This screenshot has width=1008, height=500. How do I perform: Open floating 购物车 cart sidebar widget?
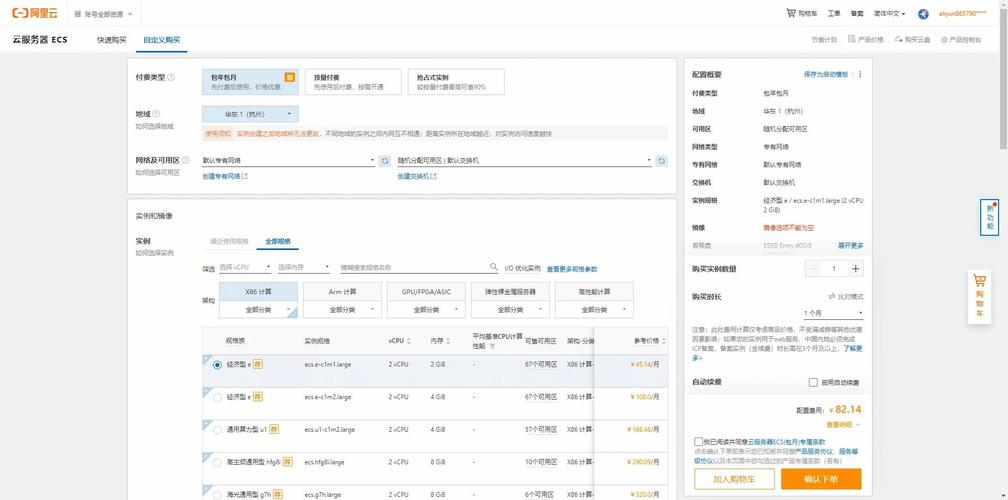(979, 296)
